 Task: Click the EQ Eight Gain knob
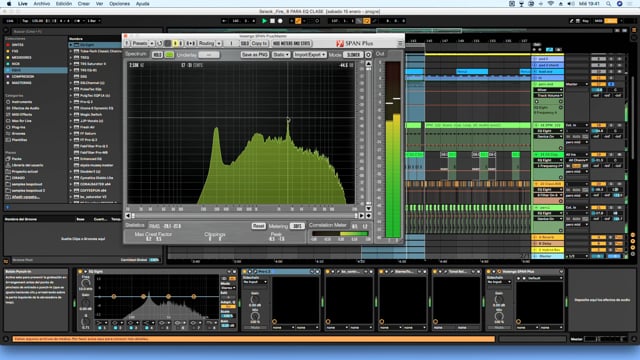coord(85,303)
